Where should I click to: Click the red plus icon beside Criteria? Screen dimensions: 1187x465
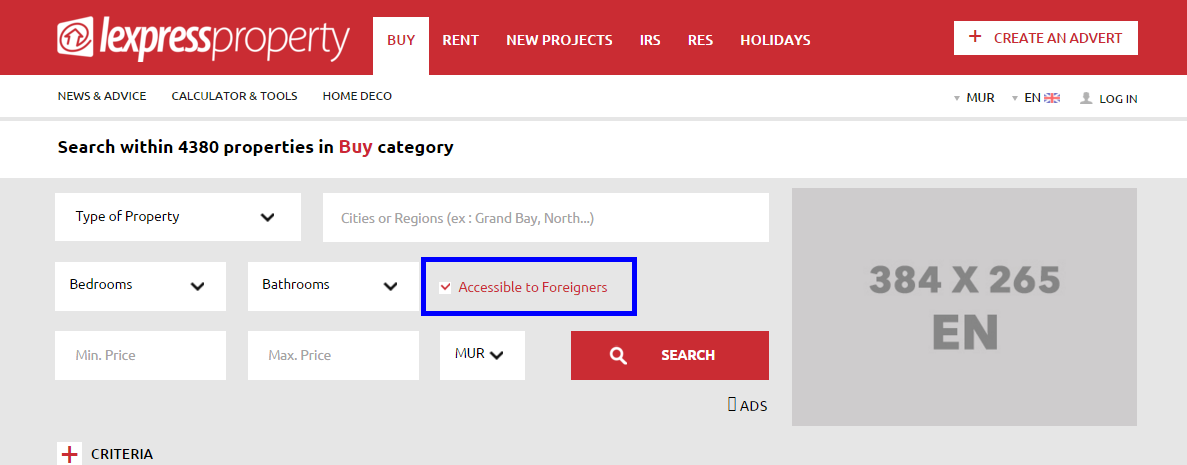[x=70, y=454]
